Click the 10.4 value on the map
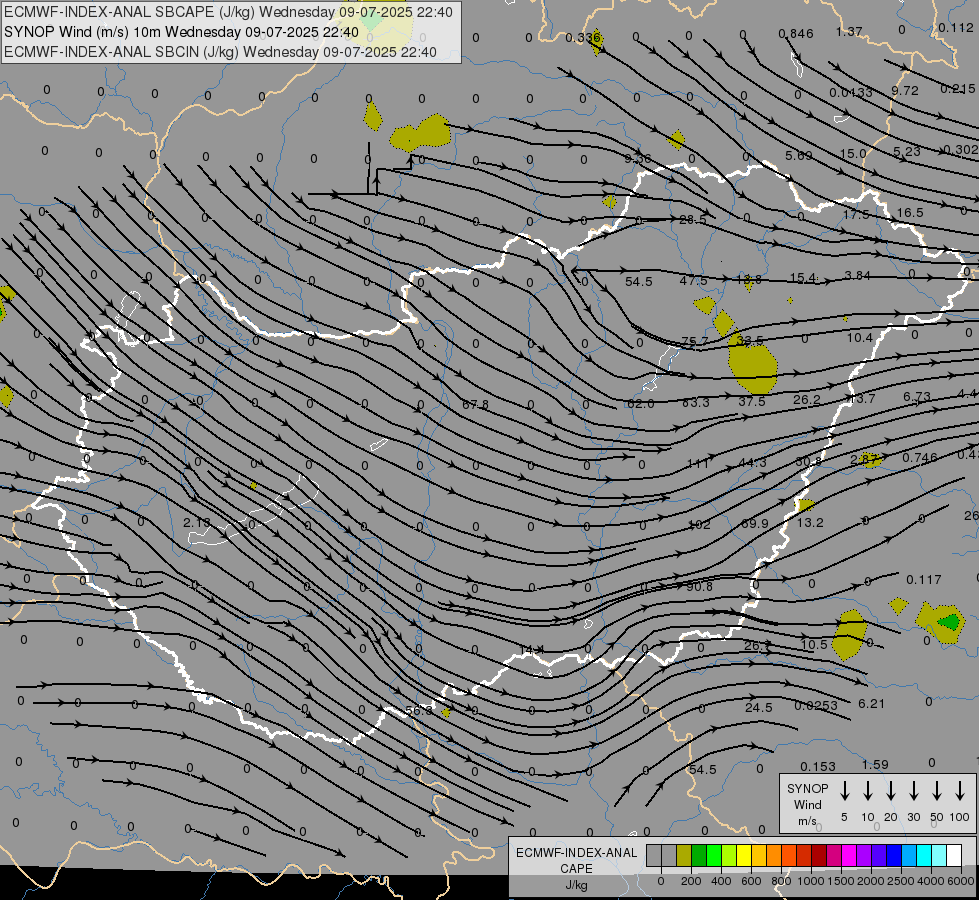 [859, 338]
